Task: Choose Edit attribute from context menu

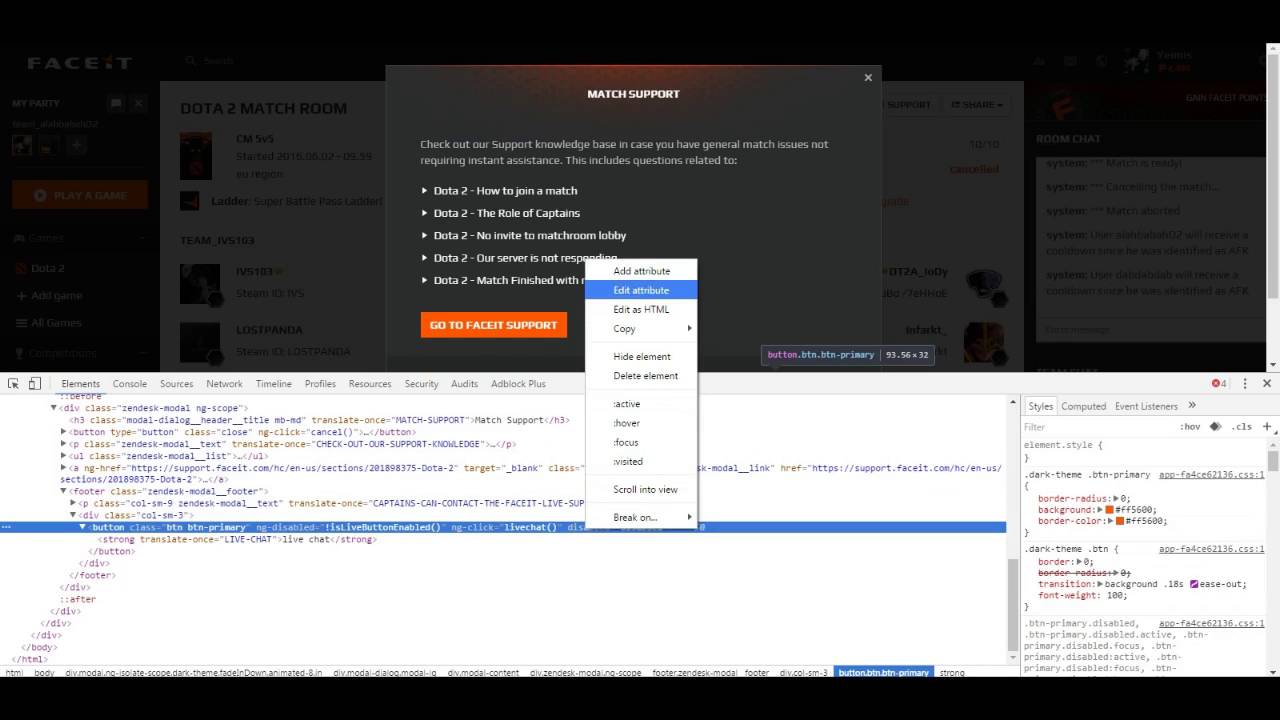Action: click(x=641, y=290)
